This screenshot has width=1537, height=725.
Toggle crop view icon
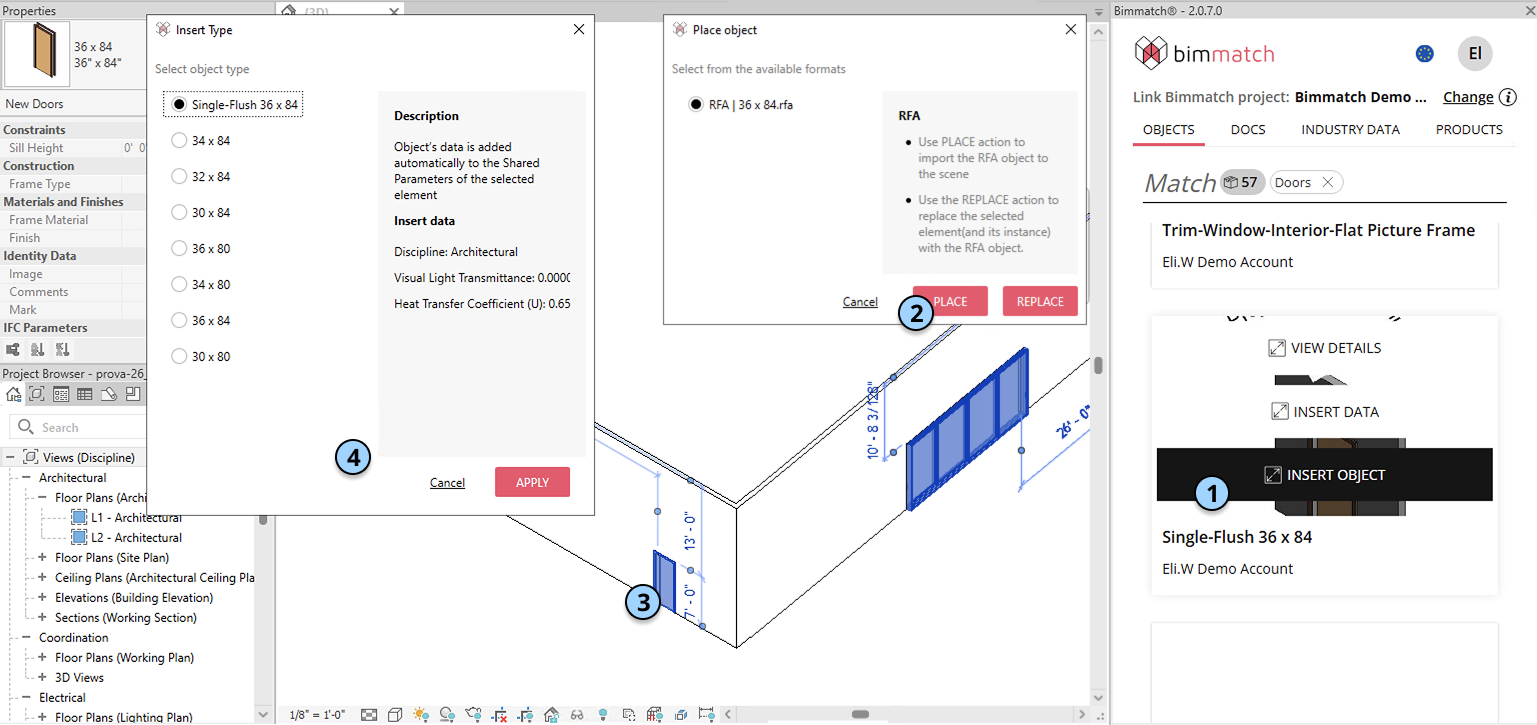[x=499, y=715]
